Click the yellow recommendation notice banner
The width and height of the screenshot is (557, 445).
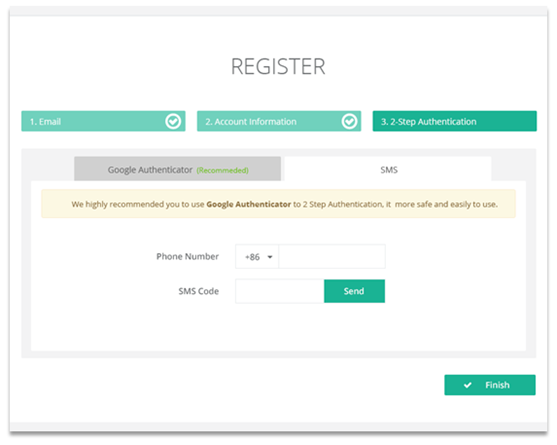pos(278,203)
